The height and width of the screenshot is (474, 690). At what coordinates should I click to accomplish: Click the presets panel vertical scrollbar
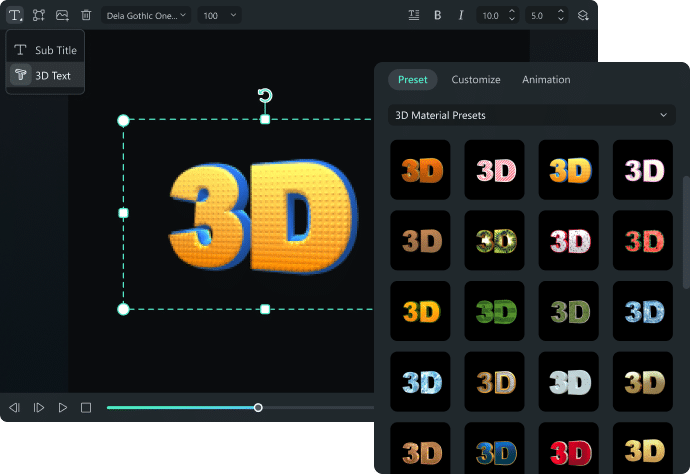(x=686, y=232)
